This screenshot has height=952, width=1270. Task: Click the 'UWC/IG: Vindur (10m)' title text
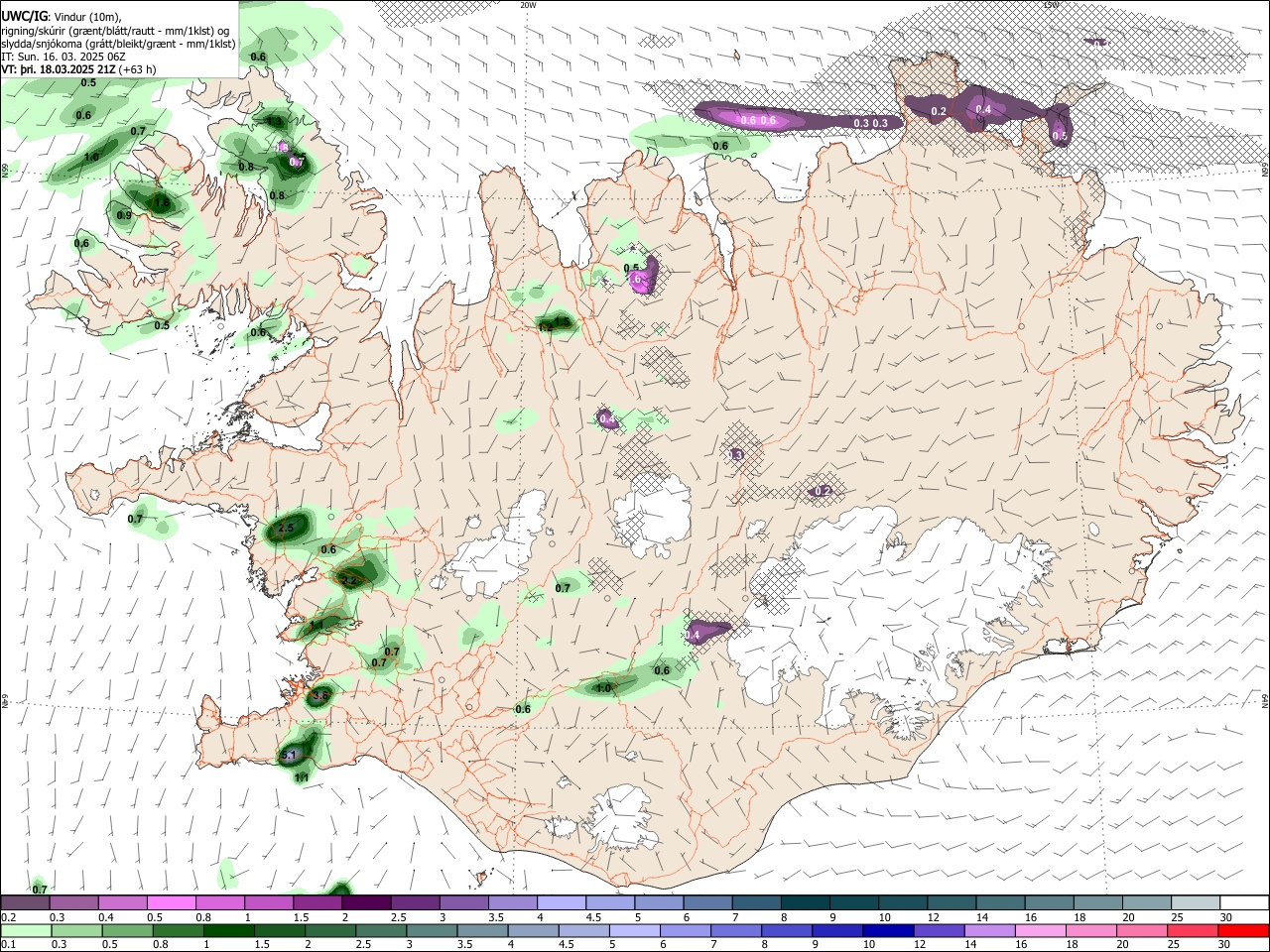[x=61, y=16]
